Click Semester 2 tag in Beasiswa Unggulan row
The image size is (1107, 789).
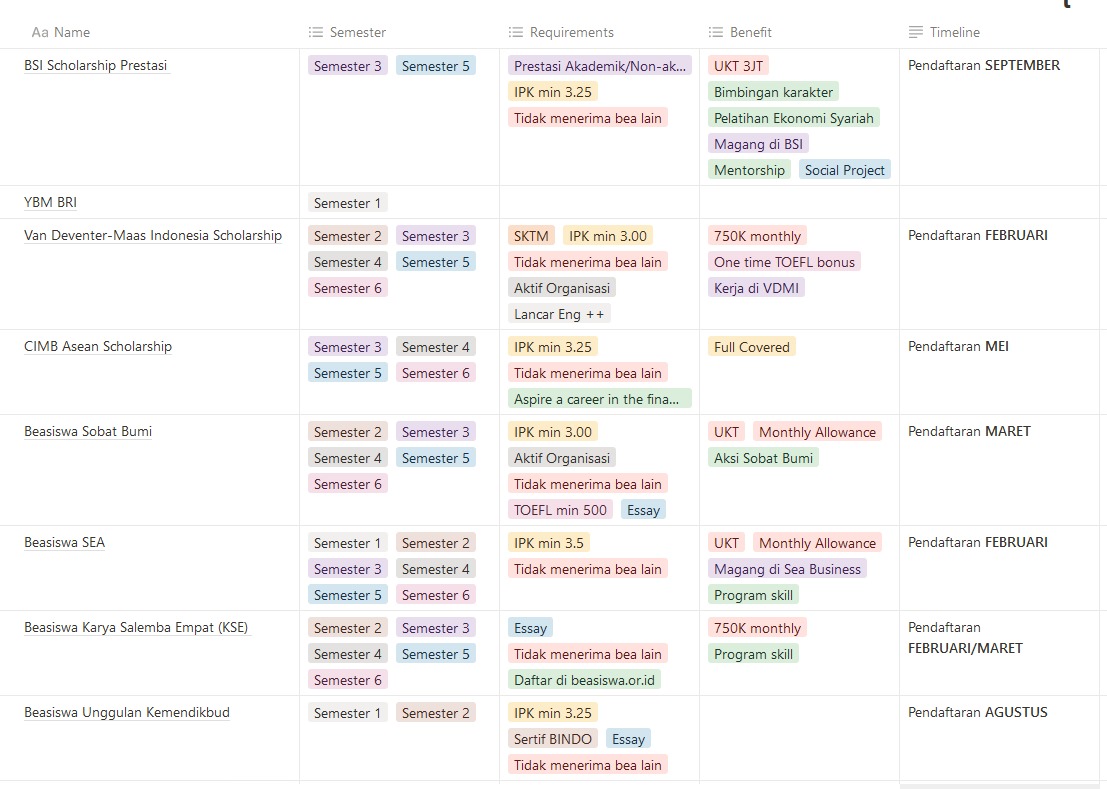pyautogui.click(x=436, y=713)
